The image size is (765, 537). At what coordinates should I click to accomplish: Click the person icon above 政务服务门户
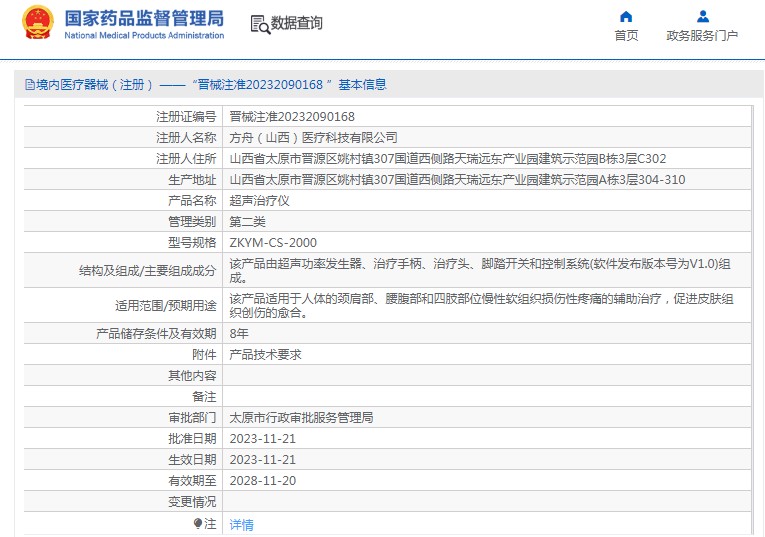[x=702, y=16]
